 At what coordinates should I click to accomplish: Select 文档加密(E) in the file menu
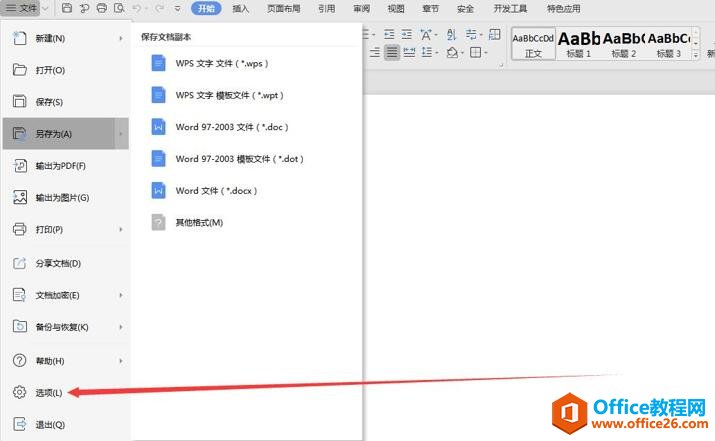(66, 295)
